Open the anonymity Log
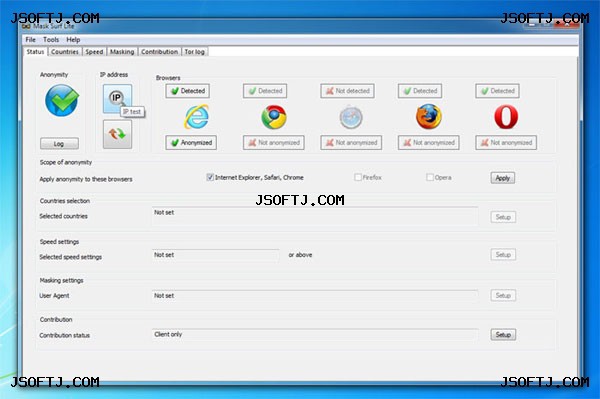The width and height of the screenshot is (600, 399). point(59,144)
